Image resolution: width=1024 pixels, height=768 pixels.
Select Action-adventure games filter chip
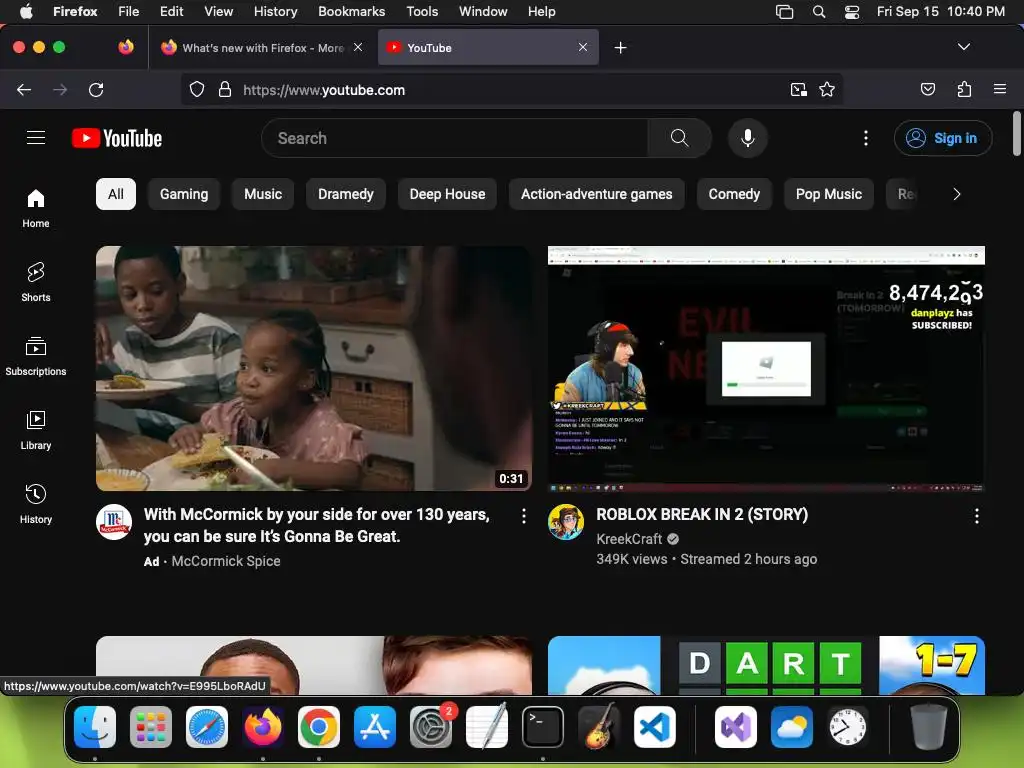point(596,194)
